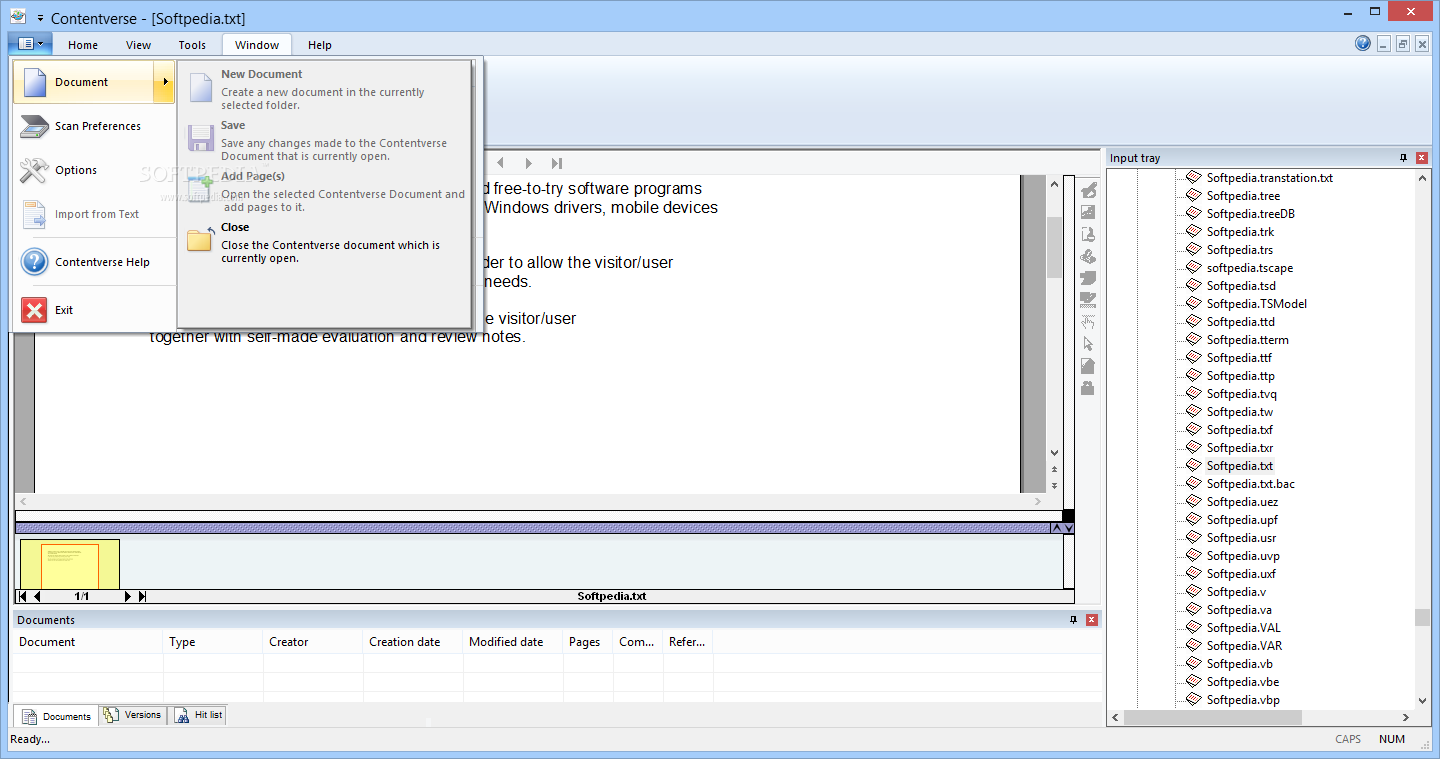Go to the next page arrow in viewer toolbar
1440x759 pixels.
coord(529,163)
